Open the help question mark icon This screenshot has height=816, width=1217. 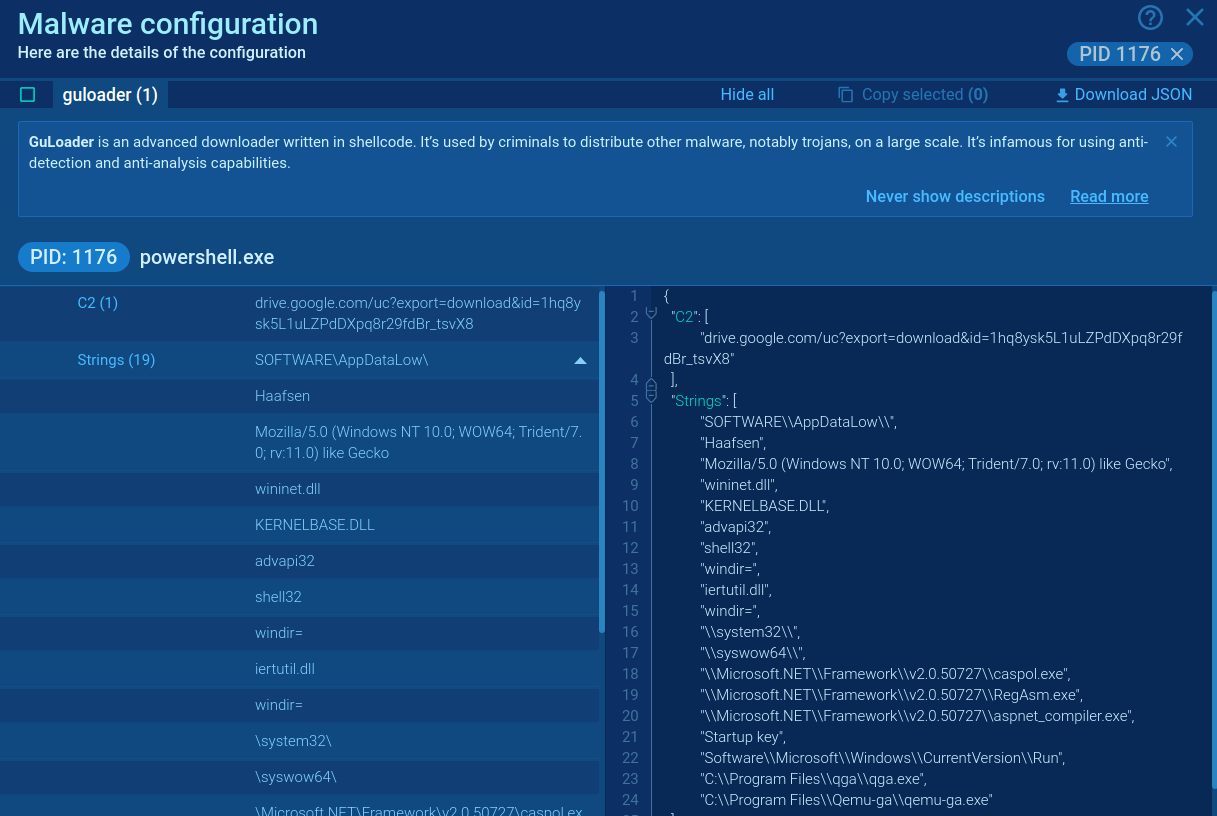click(1151, 17)
